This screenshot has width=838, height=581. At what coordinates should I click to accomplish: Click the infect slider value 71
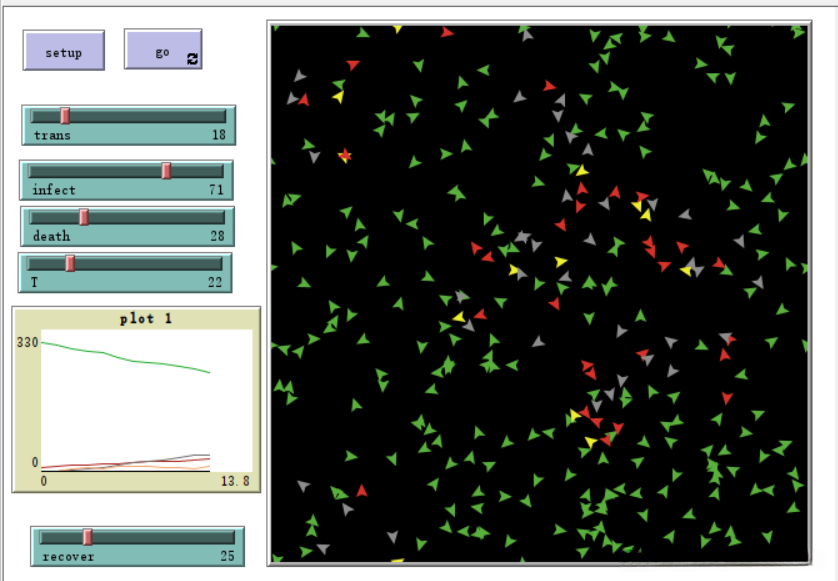click(216, 190)
